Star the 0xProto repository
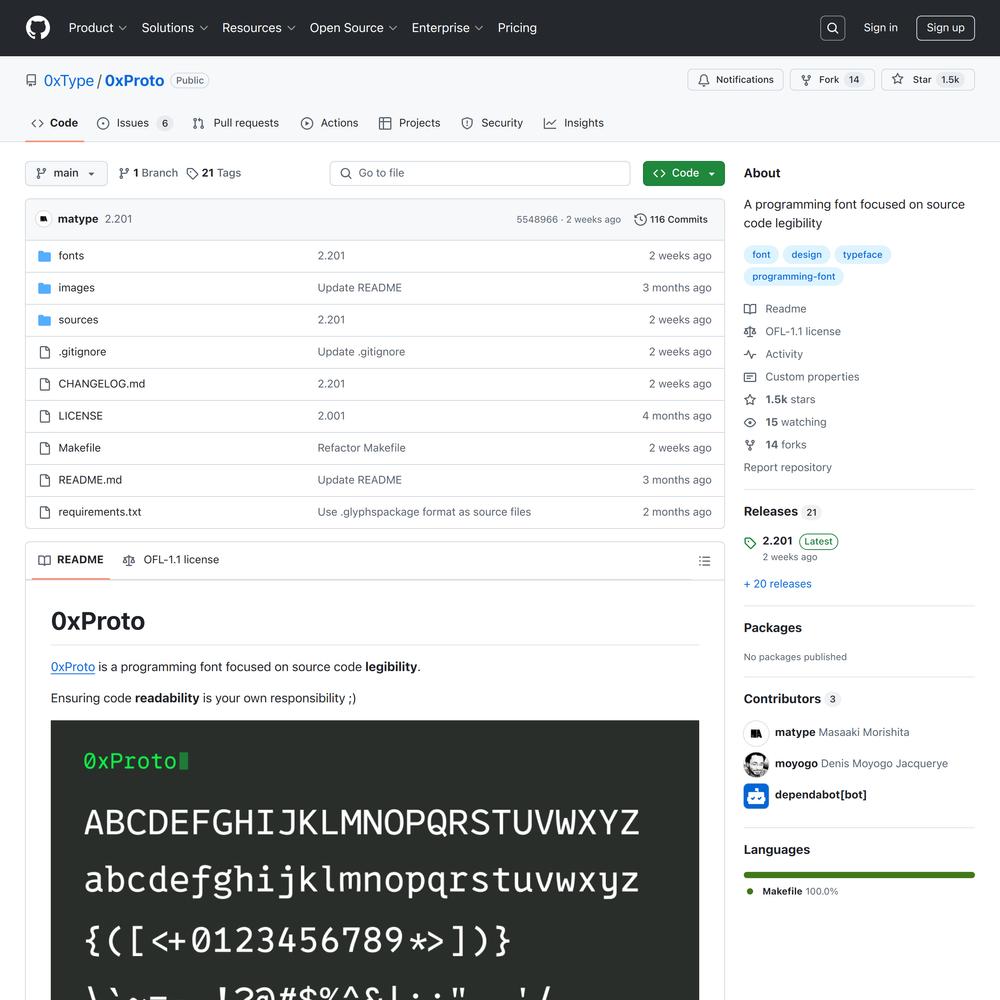Image resolution: width=1000 pixels, height=1000 pixels. click(928, 80)
